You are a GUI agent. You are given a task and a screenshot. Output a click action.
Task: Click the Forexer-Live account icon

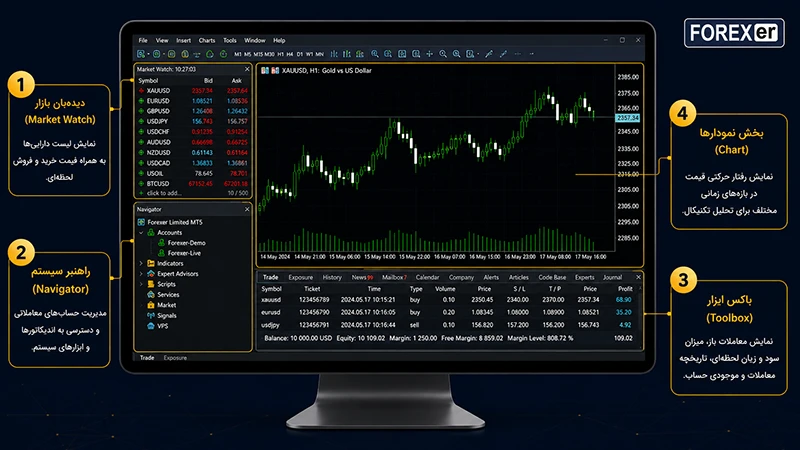coord(161,253)
